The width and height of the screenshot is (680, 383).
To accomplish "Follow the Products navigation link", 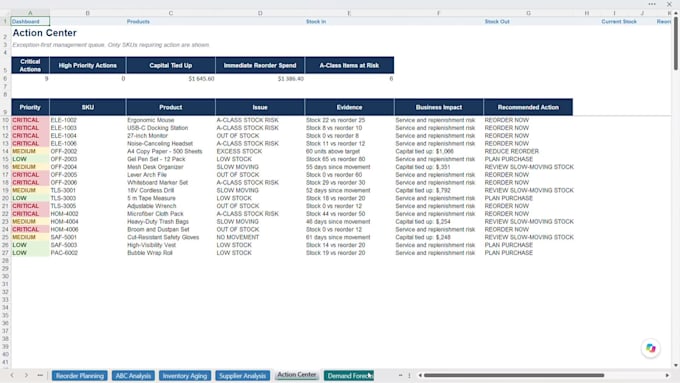I will click(x=138, y=21).
